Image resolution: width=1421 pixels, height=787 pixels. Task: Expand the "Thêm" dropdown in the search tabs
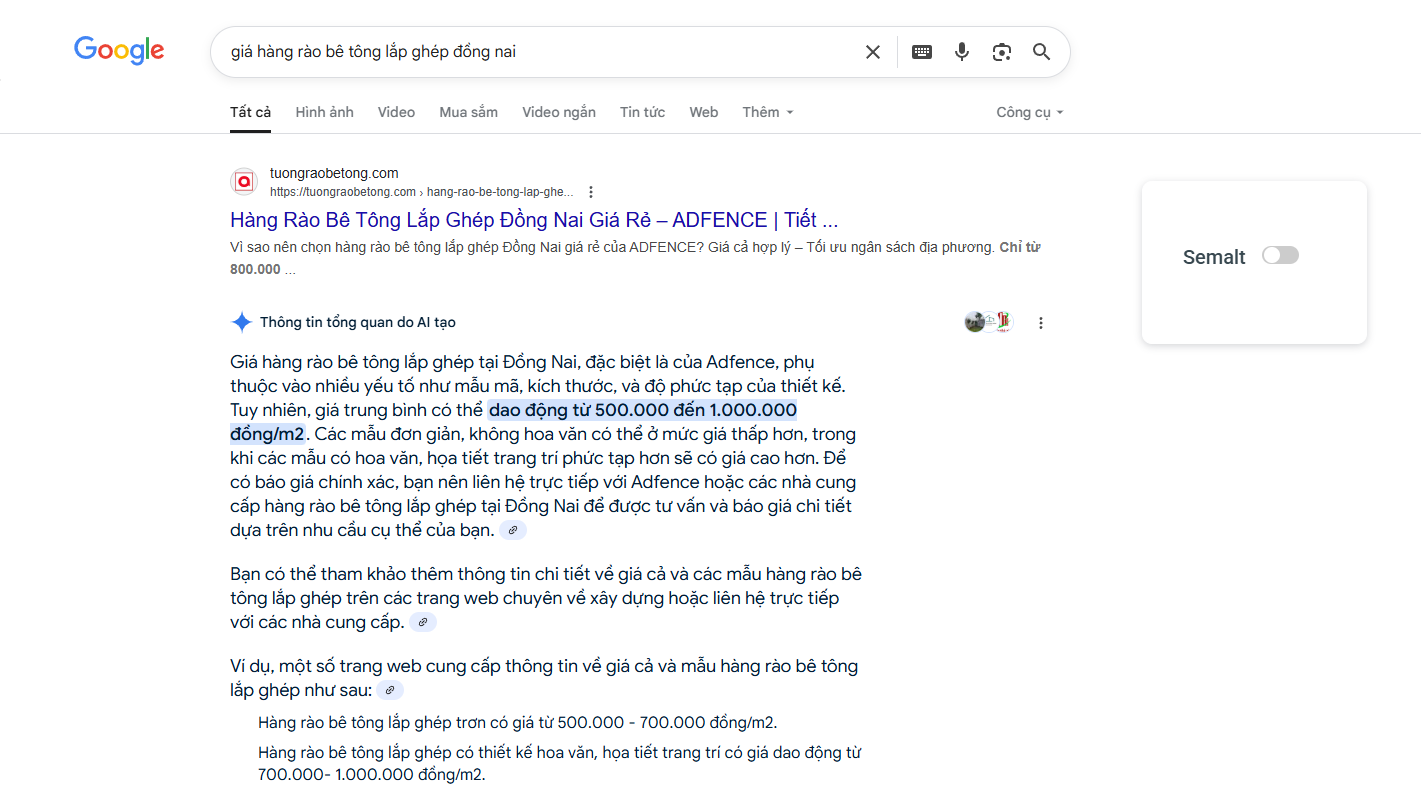pyautogui.click(x=768, y=112)
